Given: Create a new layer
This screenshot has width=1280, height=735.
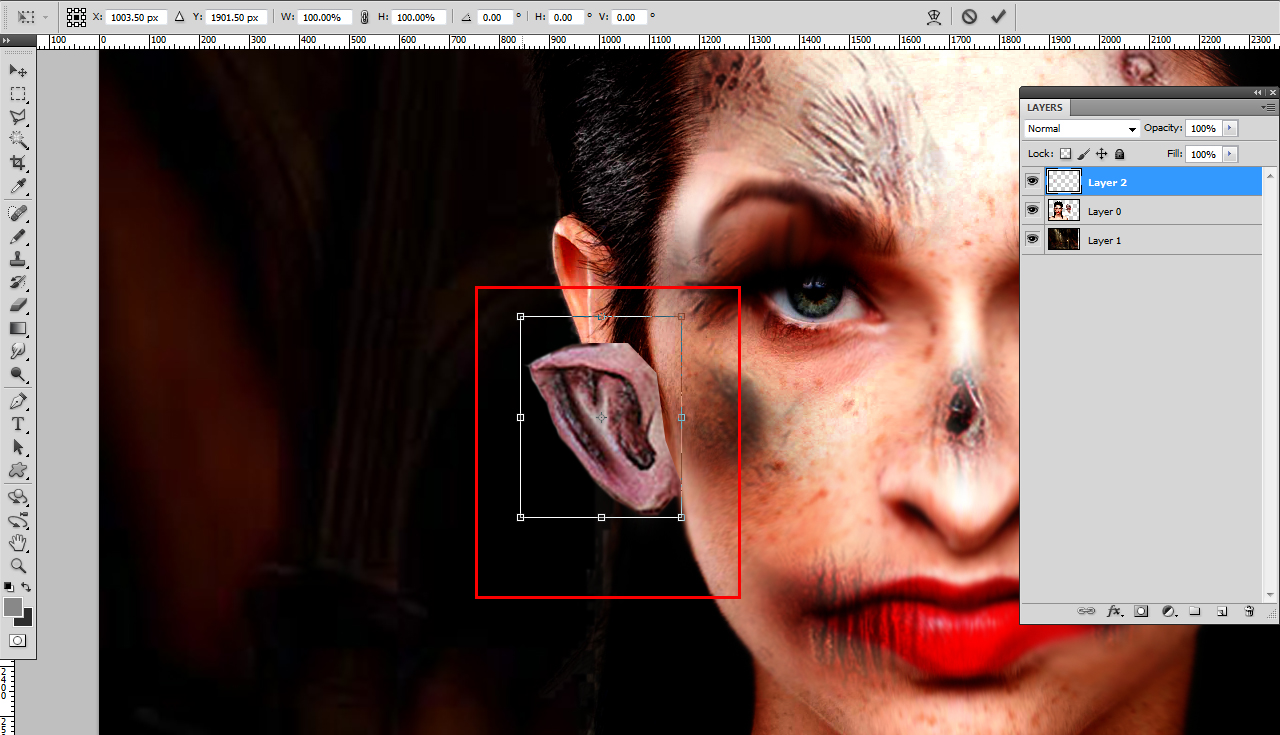Looking at the screenshot, I should (1222, 611).
